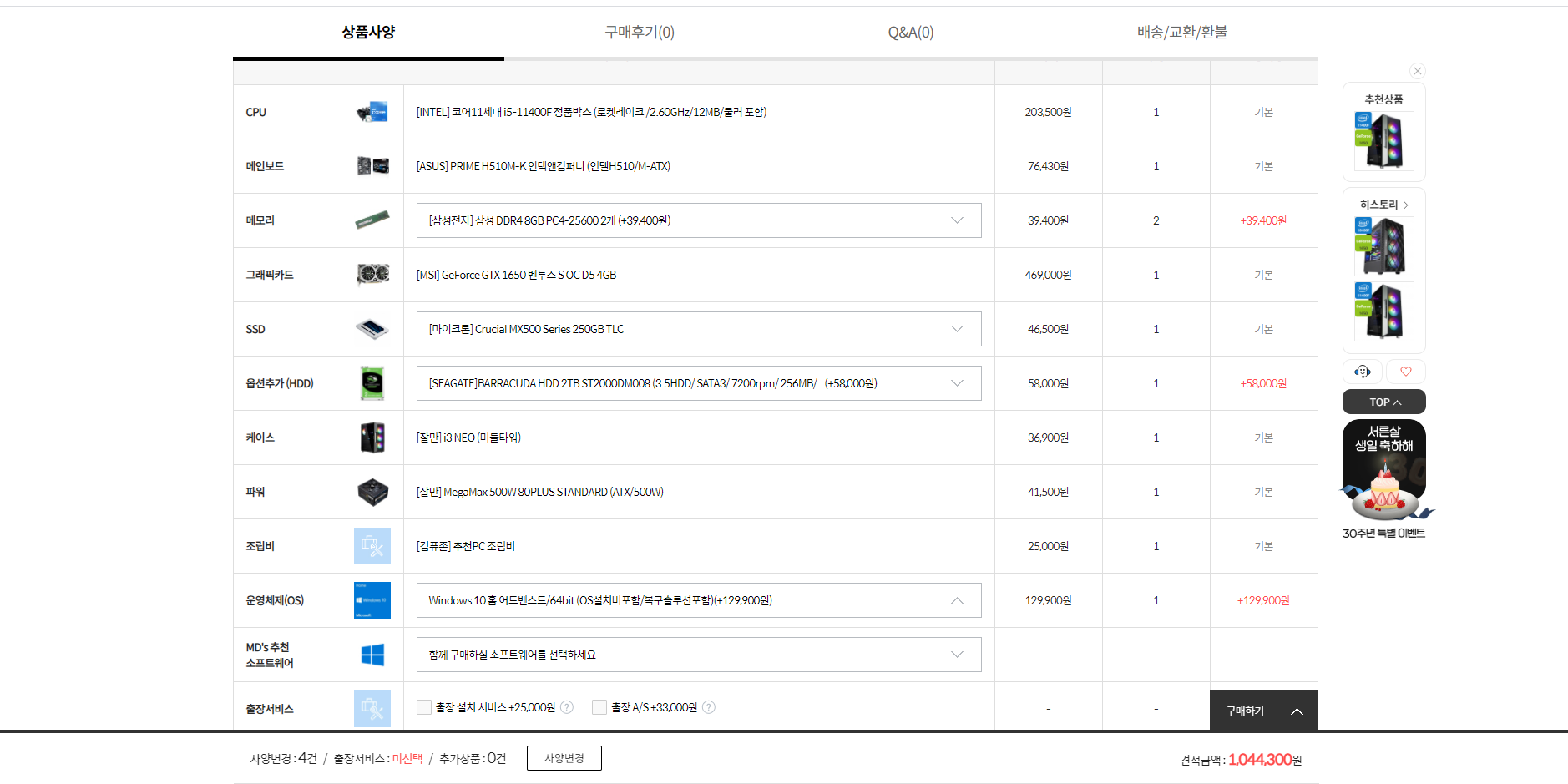The image size is (1568, 784).
Task: Open the MD's recommended software dropdown
Action: [699, 655]
